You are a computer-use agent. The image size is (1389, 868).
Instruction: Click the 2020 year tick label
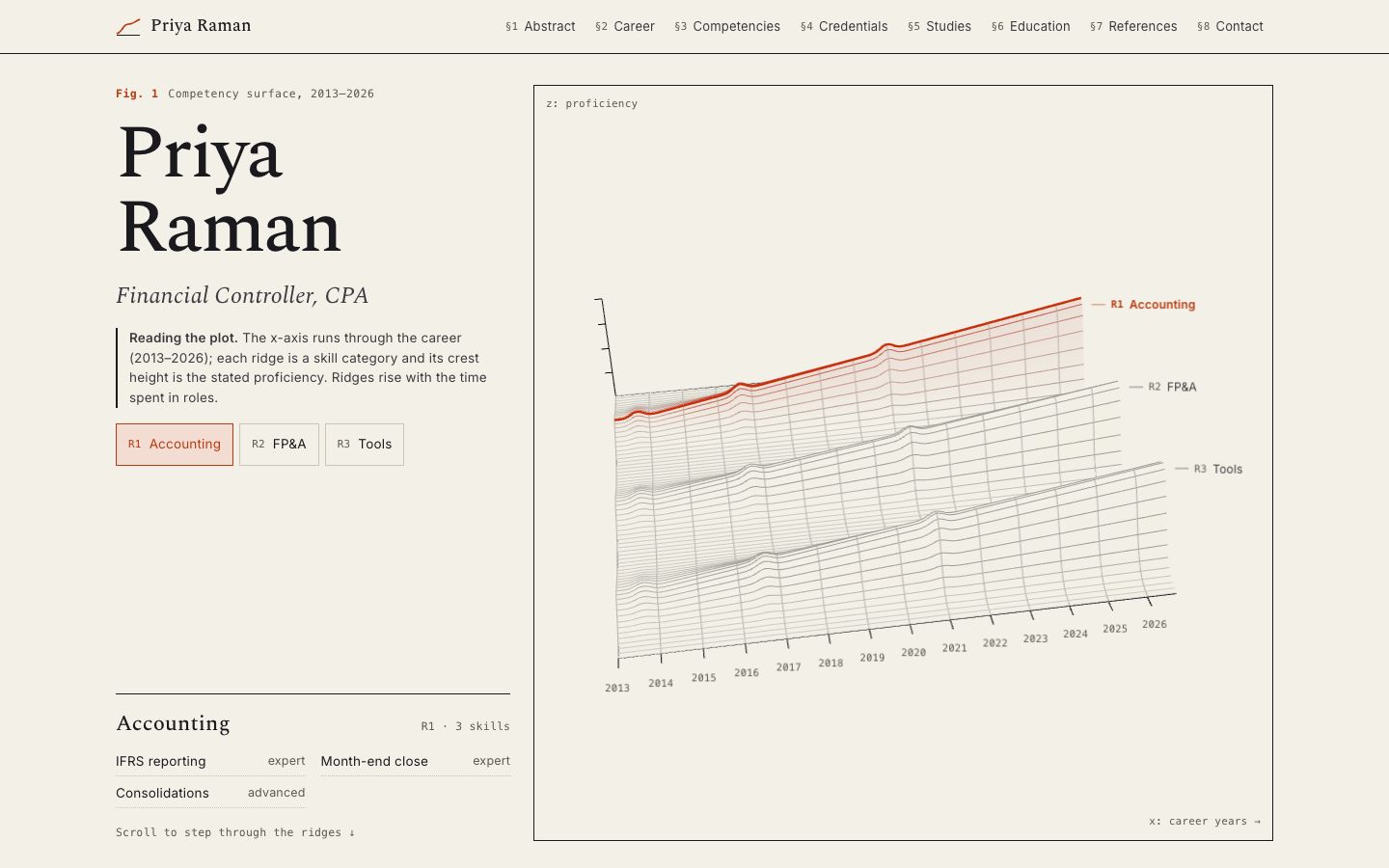tap(913, 653)
